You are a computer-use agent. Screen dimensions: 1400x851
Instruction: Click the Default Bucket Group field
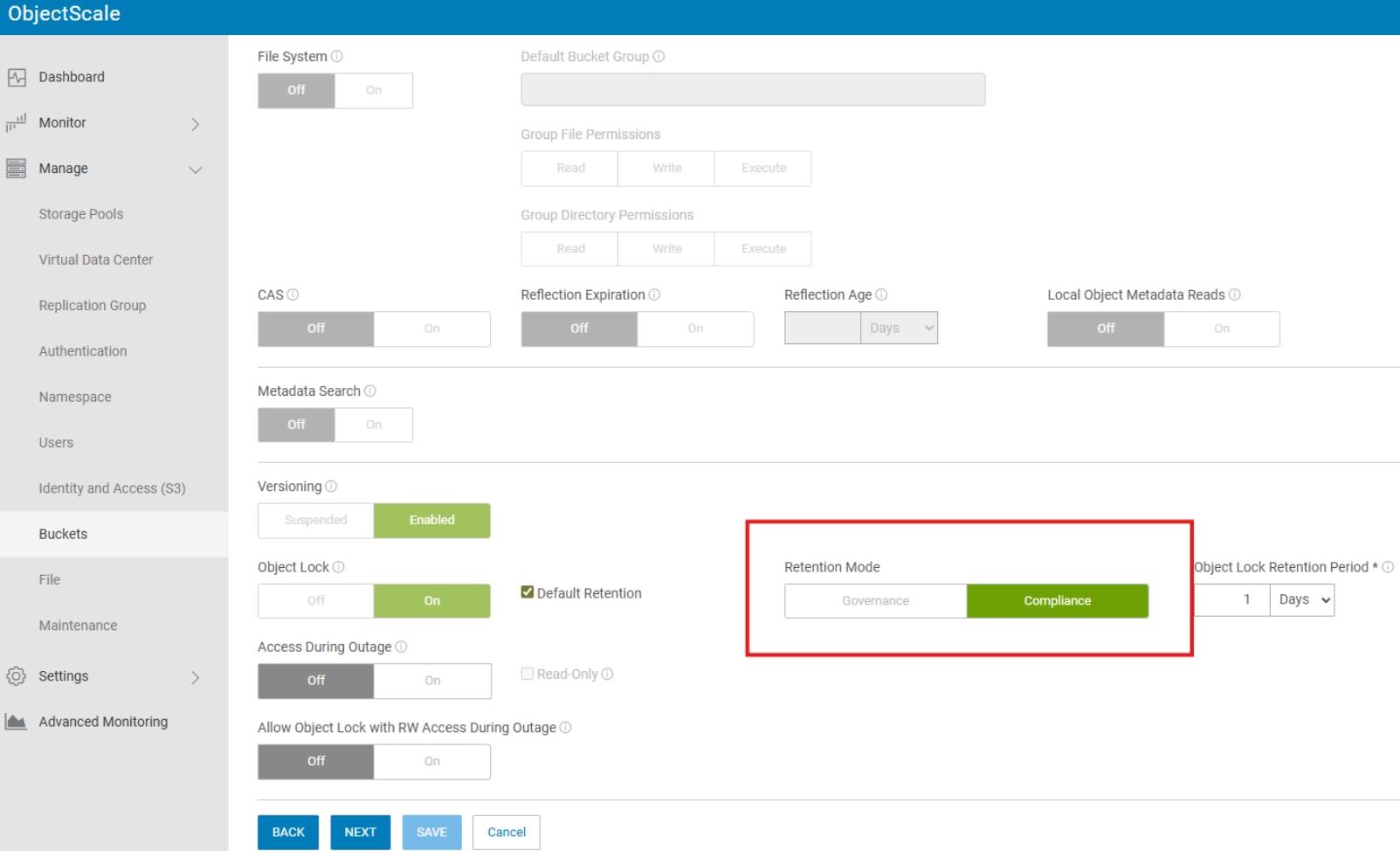click(x=753, y=90)
